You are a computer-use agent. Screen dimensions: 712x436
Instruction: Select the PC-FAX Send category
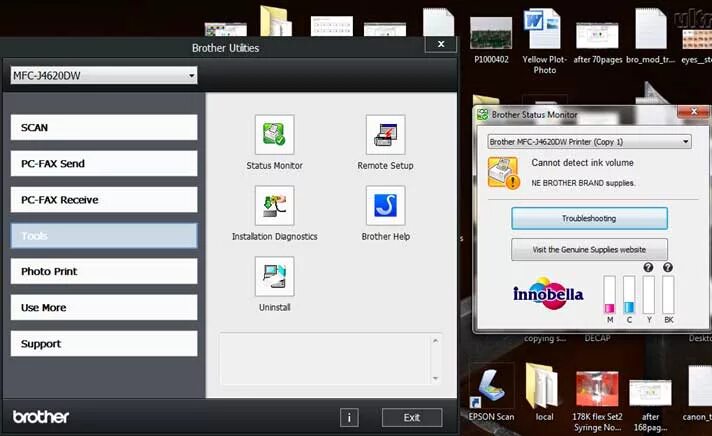(104, 164)
